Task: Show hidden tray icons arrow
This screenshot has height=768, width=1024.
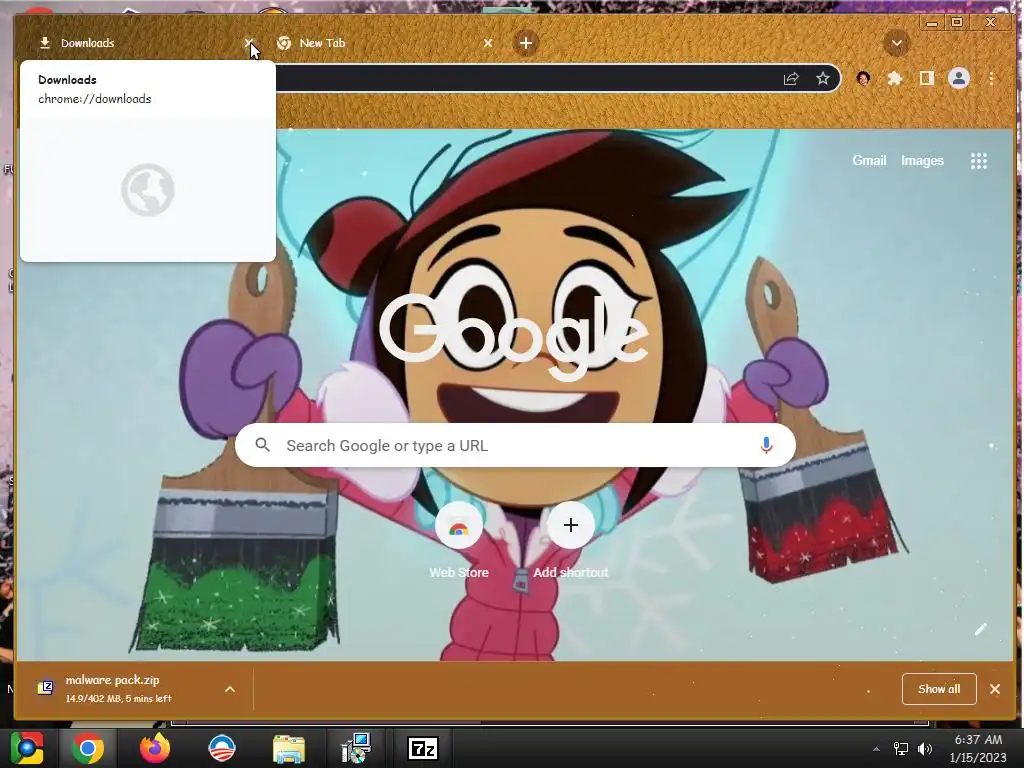Action: pos(876,749)
